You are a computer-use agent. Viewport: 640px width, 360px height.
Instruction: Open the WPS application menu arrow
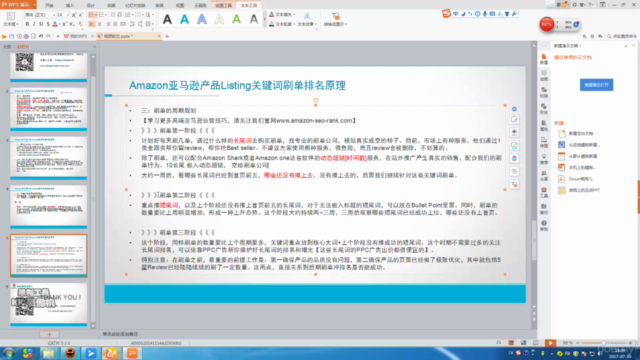pyautogui.click(x=34, y=5)
